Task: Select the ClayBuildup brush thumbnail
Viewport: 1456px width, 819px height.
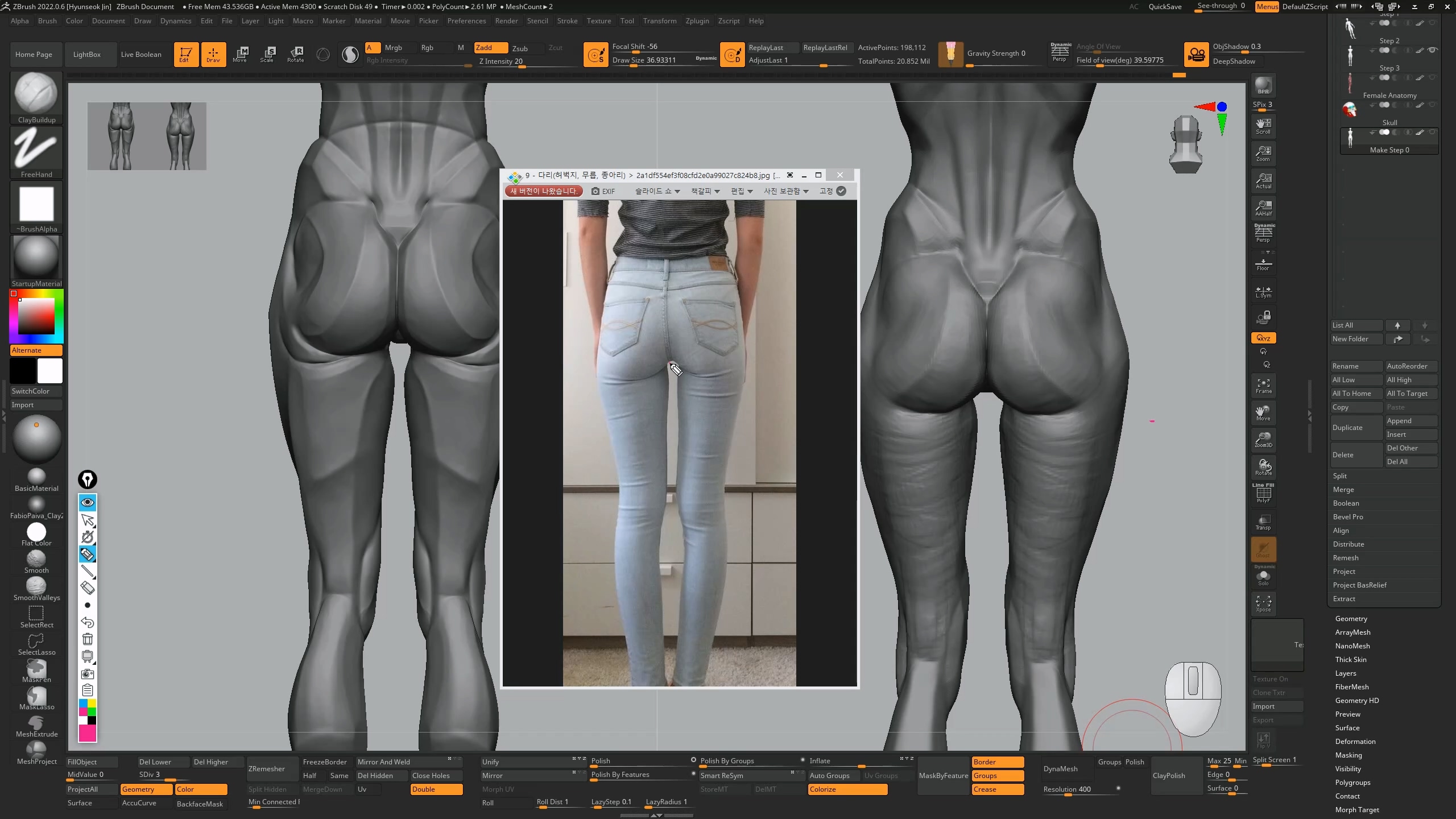Action: 36,94
